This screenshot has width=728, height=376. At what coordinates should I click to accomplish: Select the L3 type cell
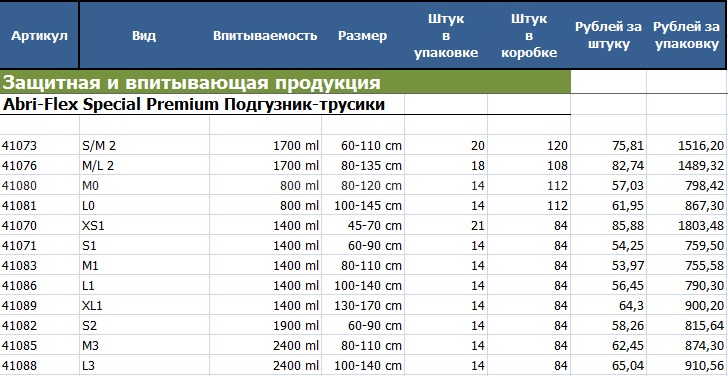pos(144,365)
